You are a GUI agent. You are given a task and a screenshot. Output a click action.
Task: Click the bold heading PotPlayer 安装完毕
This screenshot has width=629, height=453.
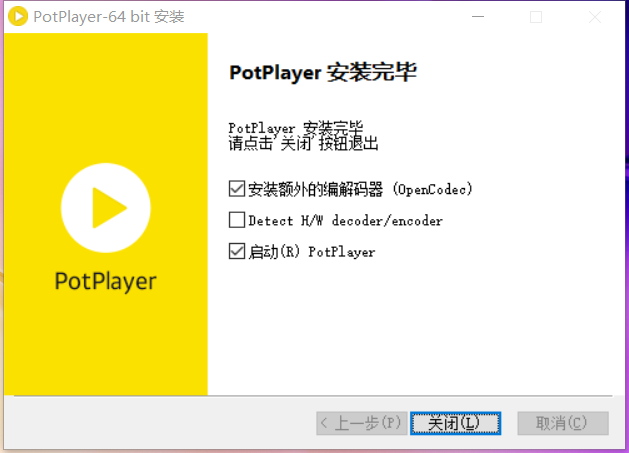322,73
